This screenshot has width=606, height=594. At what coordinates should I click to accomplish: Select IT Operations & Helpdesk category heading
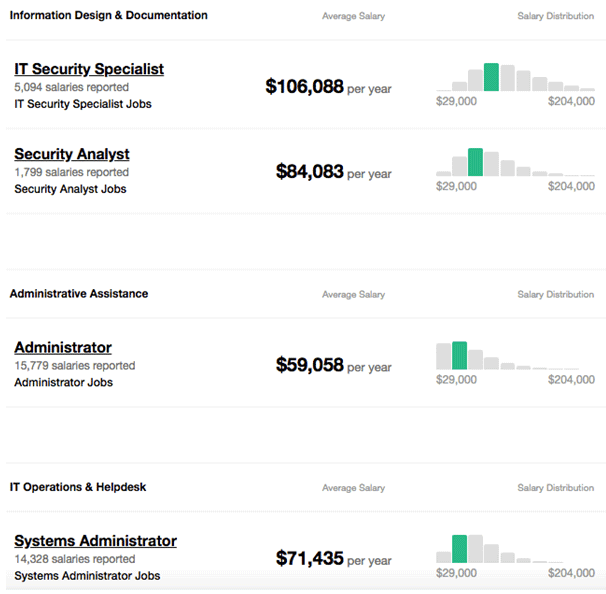point(78,487)
